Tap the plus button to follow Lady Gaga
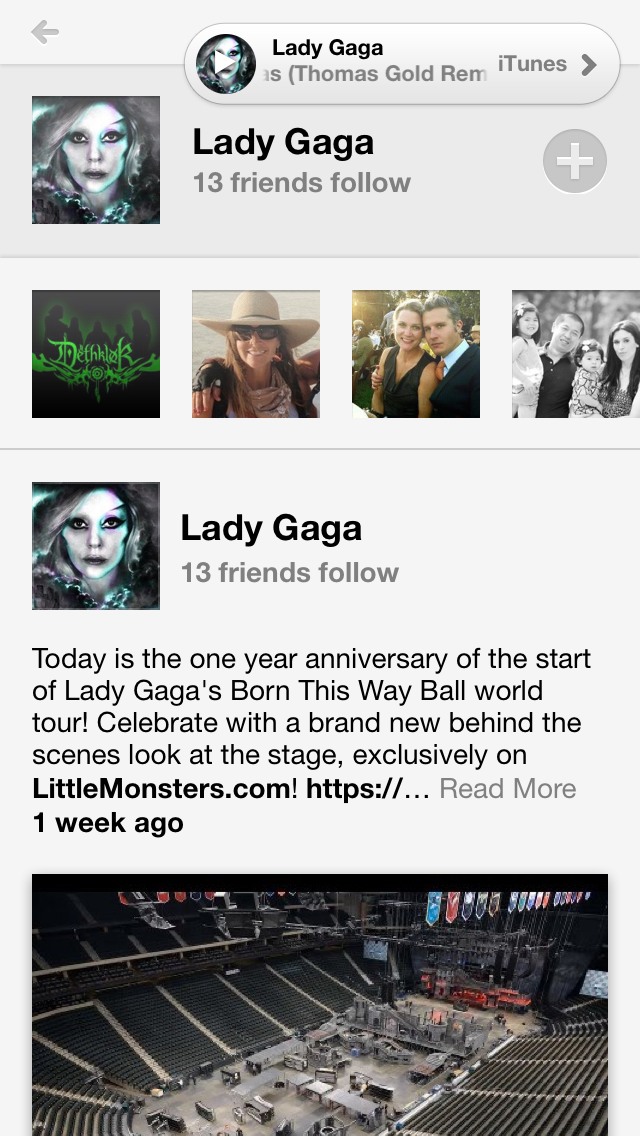Viewport: 640px width, 1136px height. coord(574,161)
